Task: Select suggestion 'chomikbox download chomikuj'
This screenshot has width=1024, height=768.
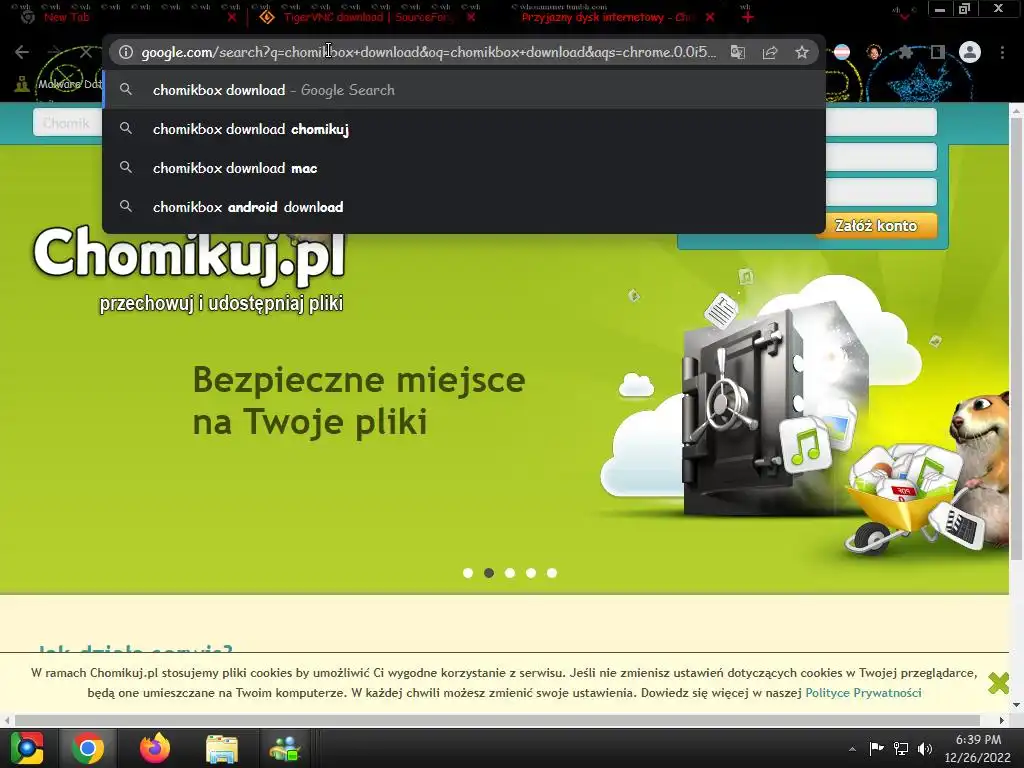Action: pos(464,129)
